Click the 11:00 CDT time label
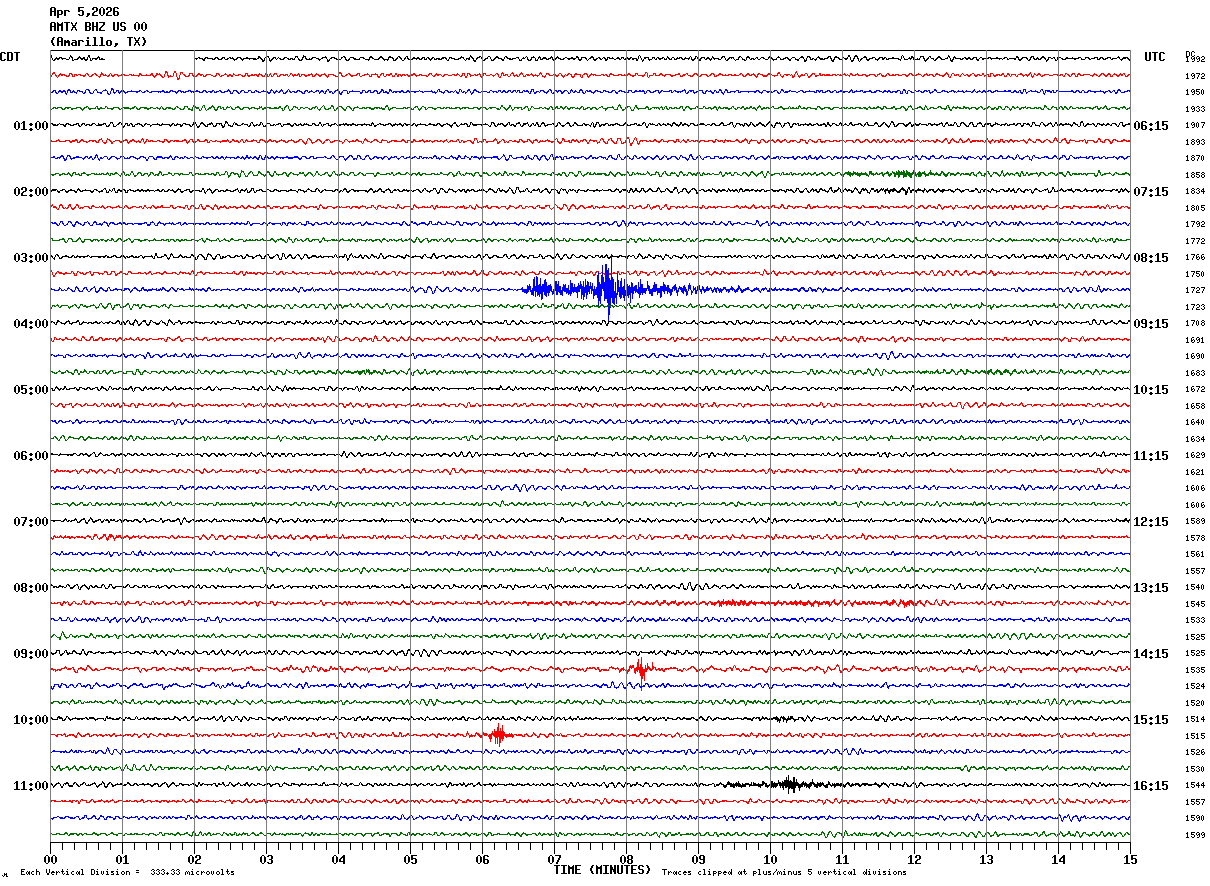 [x=31, y=786]
